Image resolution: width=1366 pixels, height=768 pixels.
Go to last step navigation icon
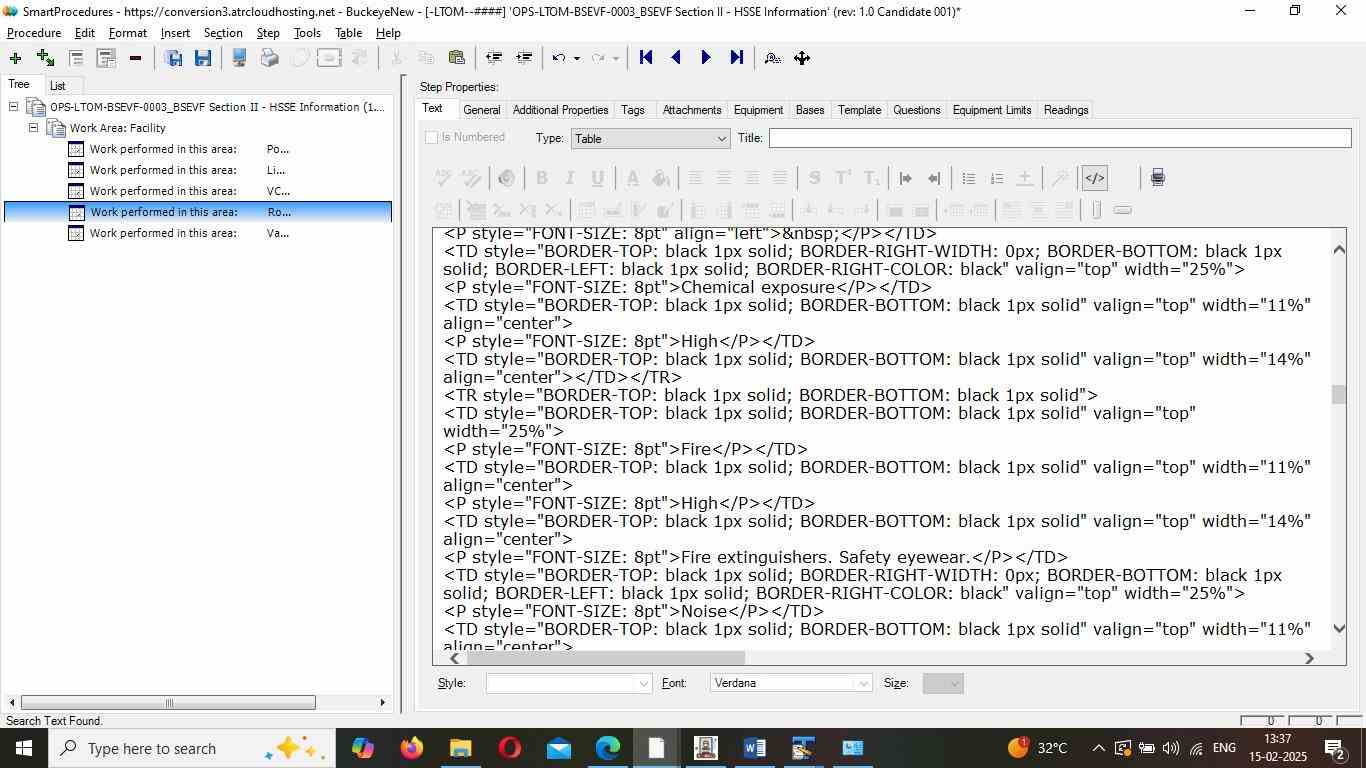pos(737,58)
